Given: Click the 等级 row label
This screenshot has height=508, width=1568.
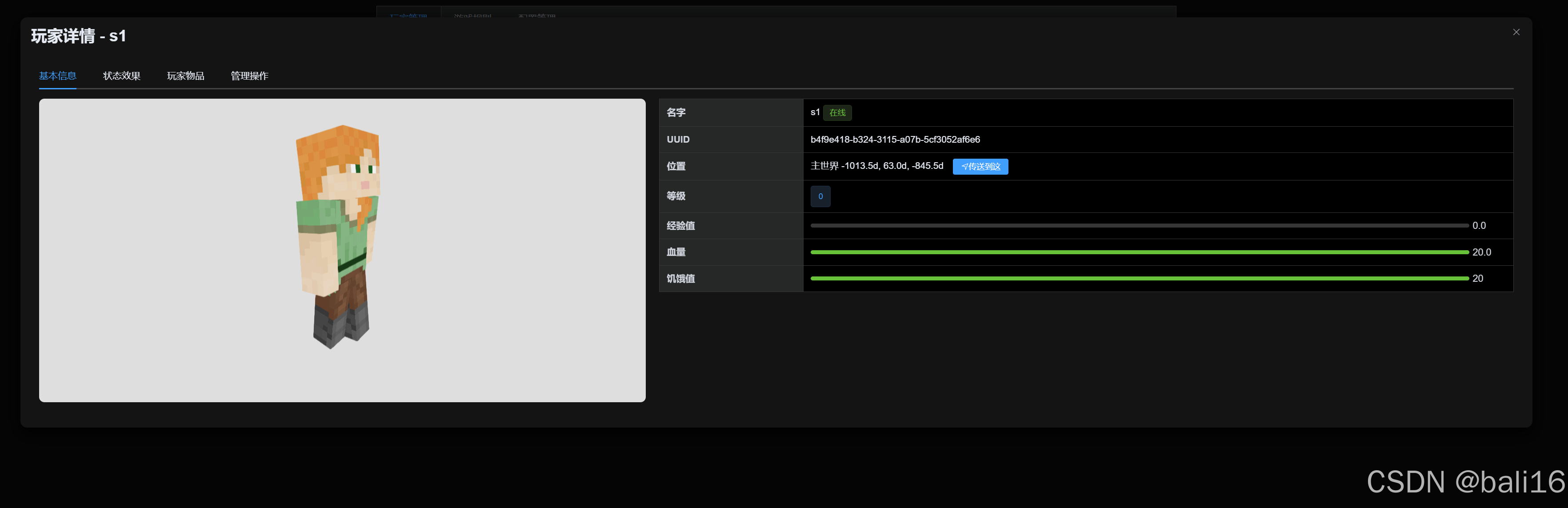Looking at the screenshot, I should point(676,196).
